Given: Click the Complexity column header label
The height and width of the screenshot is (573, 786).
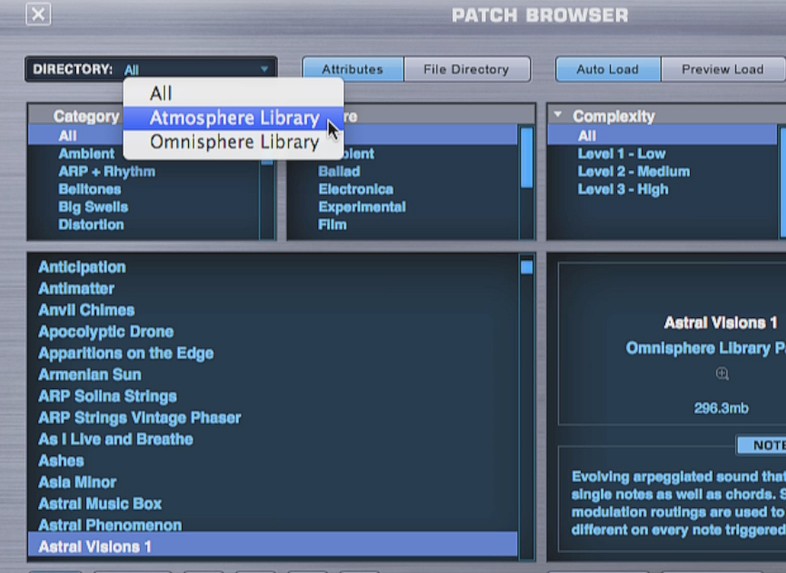Looking at the screenshot, I should click(x=614, y=116).
